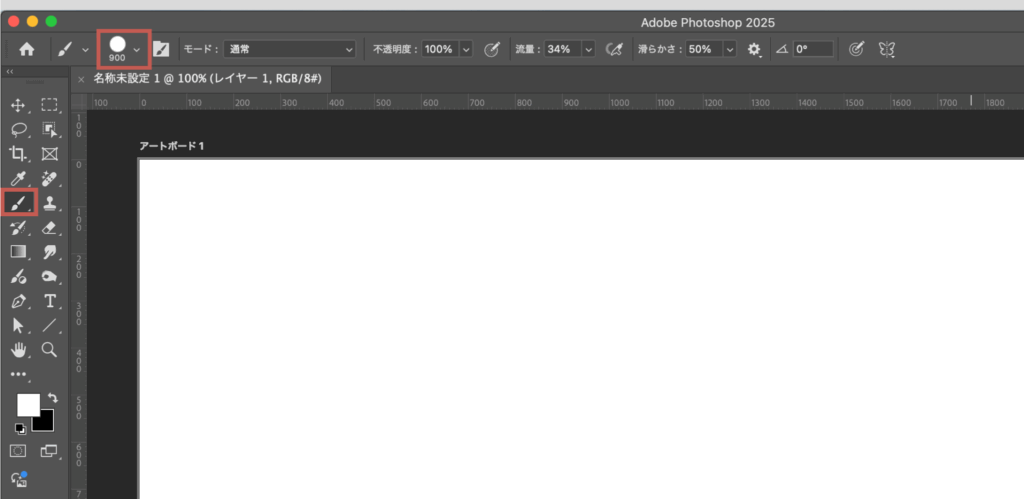Select the 名称未設定 1 document tab
1024x499 pixels.
208,79
